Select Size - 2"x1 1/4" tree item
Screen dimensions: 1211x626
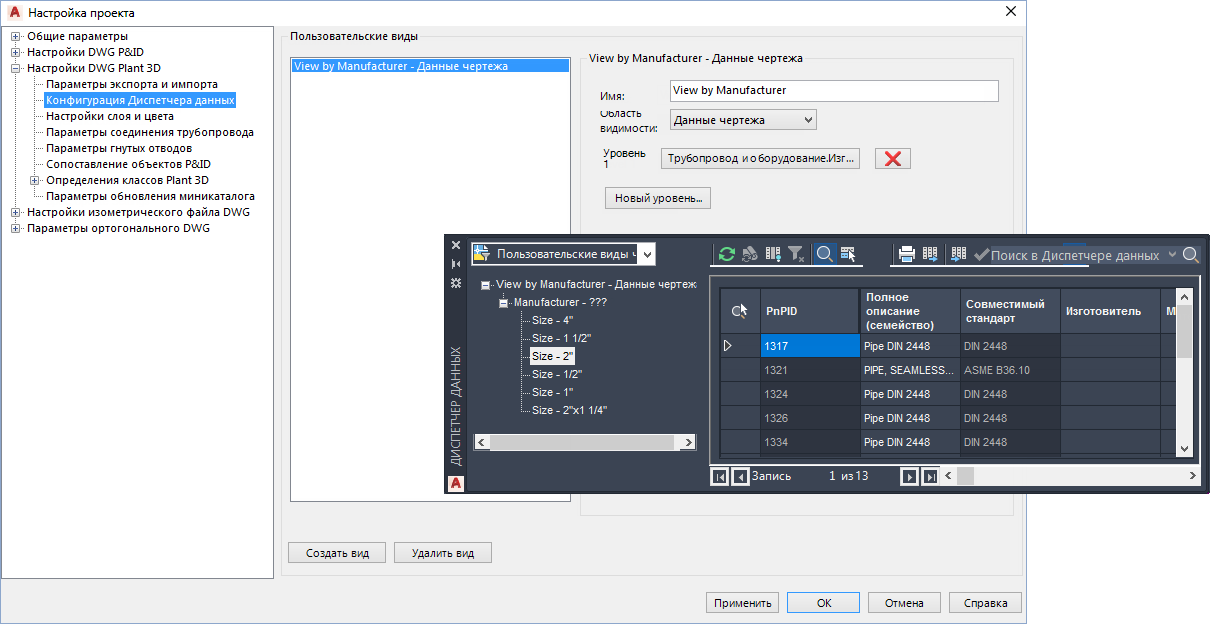570,410
